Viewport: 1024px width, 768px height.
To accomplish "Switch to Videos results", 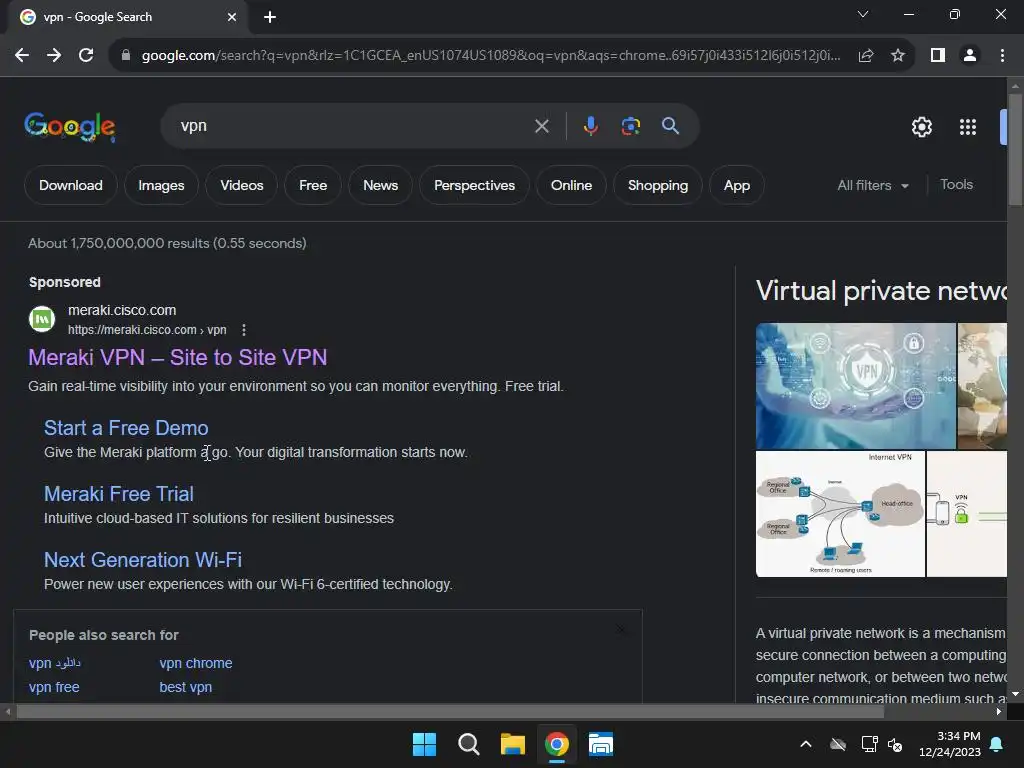I will click(242, 185).
